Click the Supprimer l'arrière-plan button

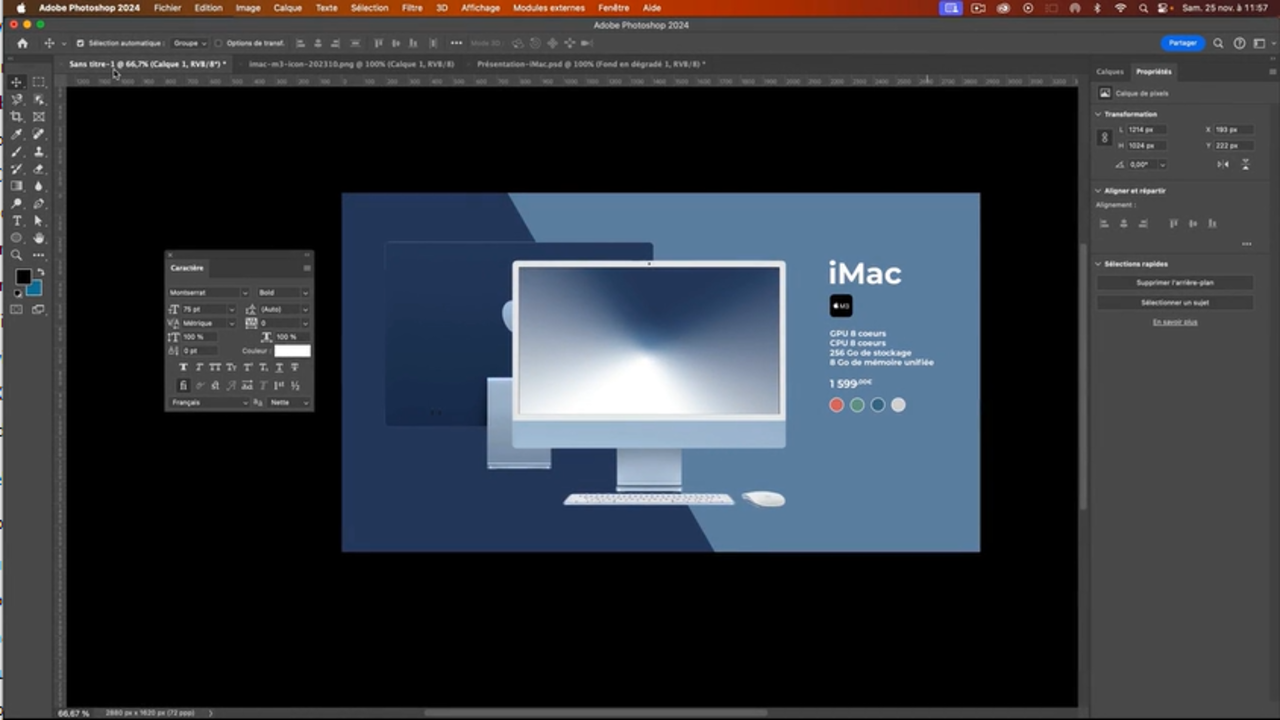coord(1174,282)
